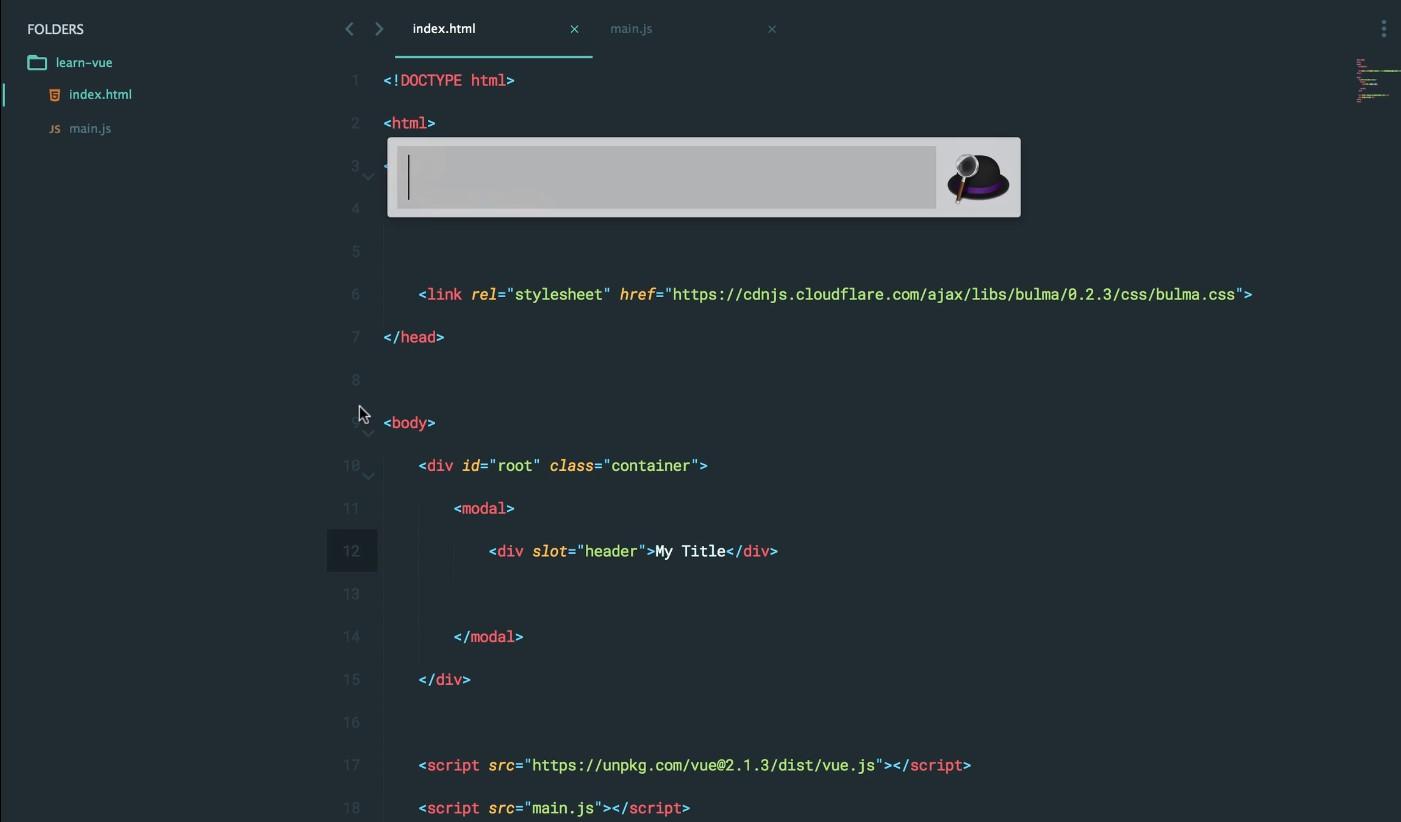Place cursor in the My Title text

[690, 551]
